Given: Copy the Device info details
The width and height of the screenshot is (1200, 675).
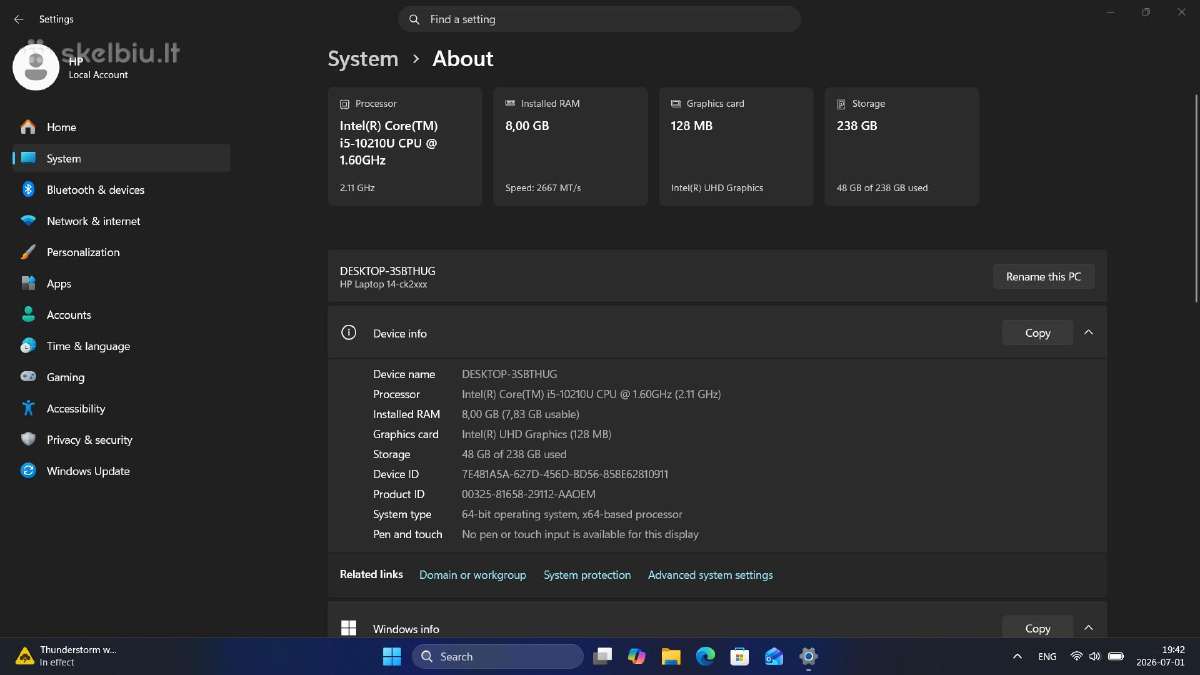Looking at the screenshot, I should click(1037, 333).
